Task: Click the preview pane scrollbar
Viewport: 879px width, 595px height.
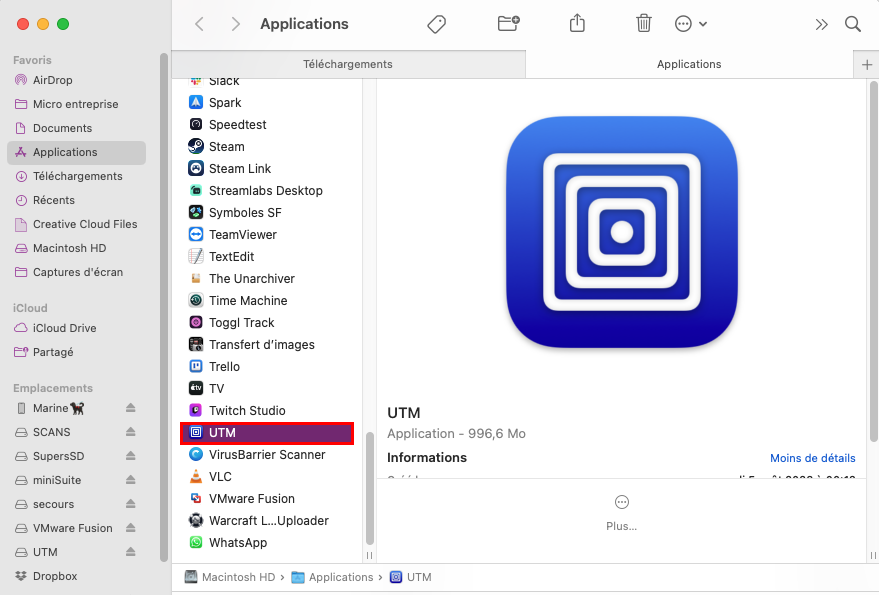Action: (x=873, y=261)
